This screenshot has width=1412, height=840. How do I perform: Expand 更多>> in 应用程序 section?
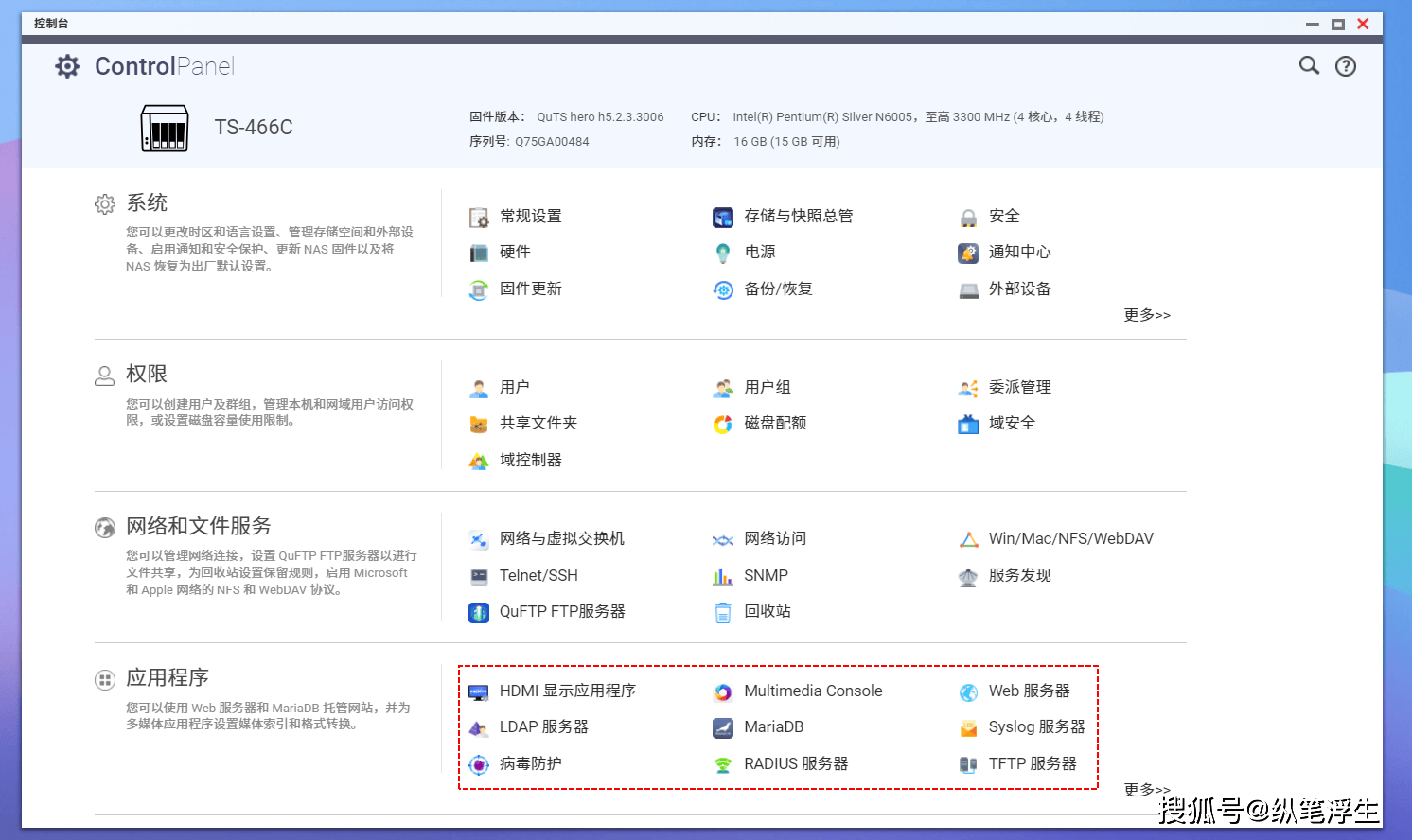point(1147,790)
